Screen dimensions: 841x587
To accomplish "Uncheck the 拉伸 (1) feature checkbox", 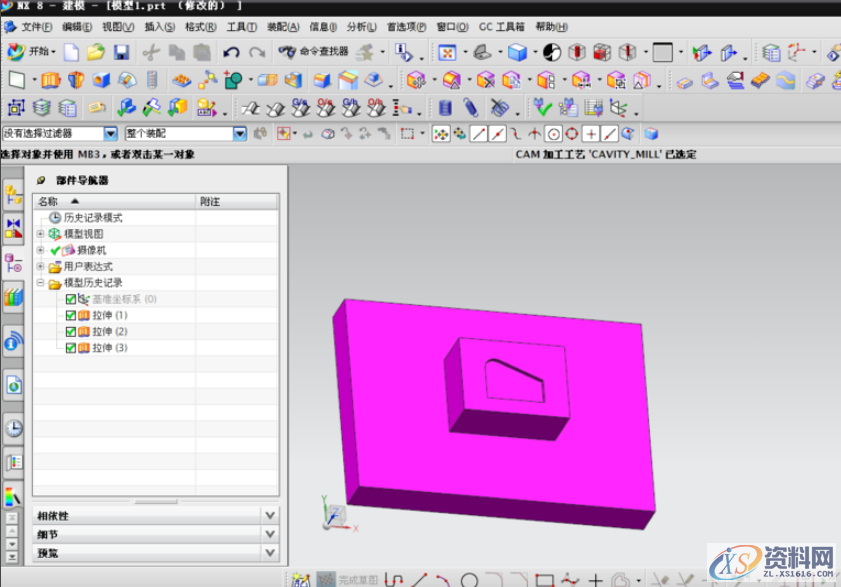I will point(70,315).
